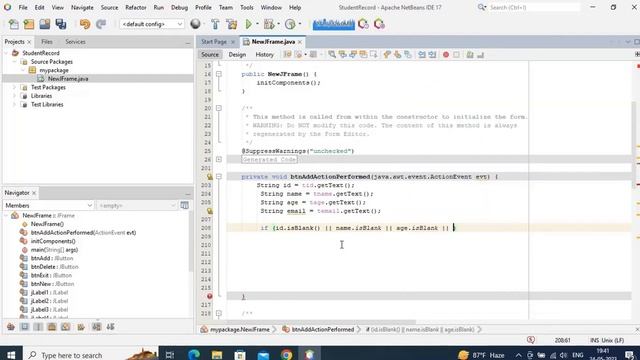Collapse the StudentRecord project node
The height and width of the screenshot is (360, 640).
click(x=7, y=53)
